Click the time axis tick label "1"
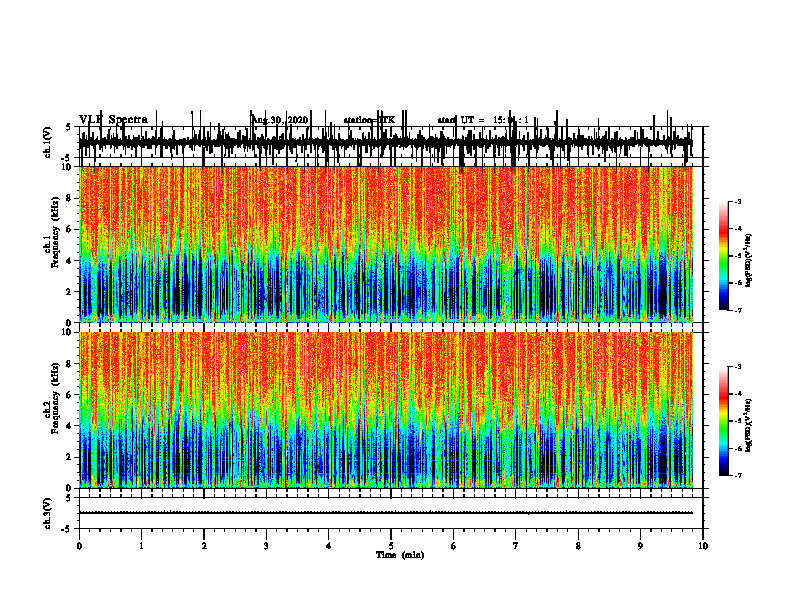This screenshot has width=792, height=612. pos(141,546)
